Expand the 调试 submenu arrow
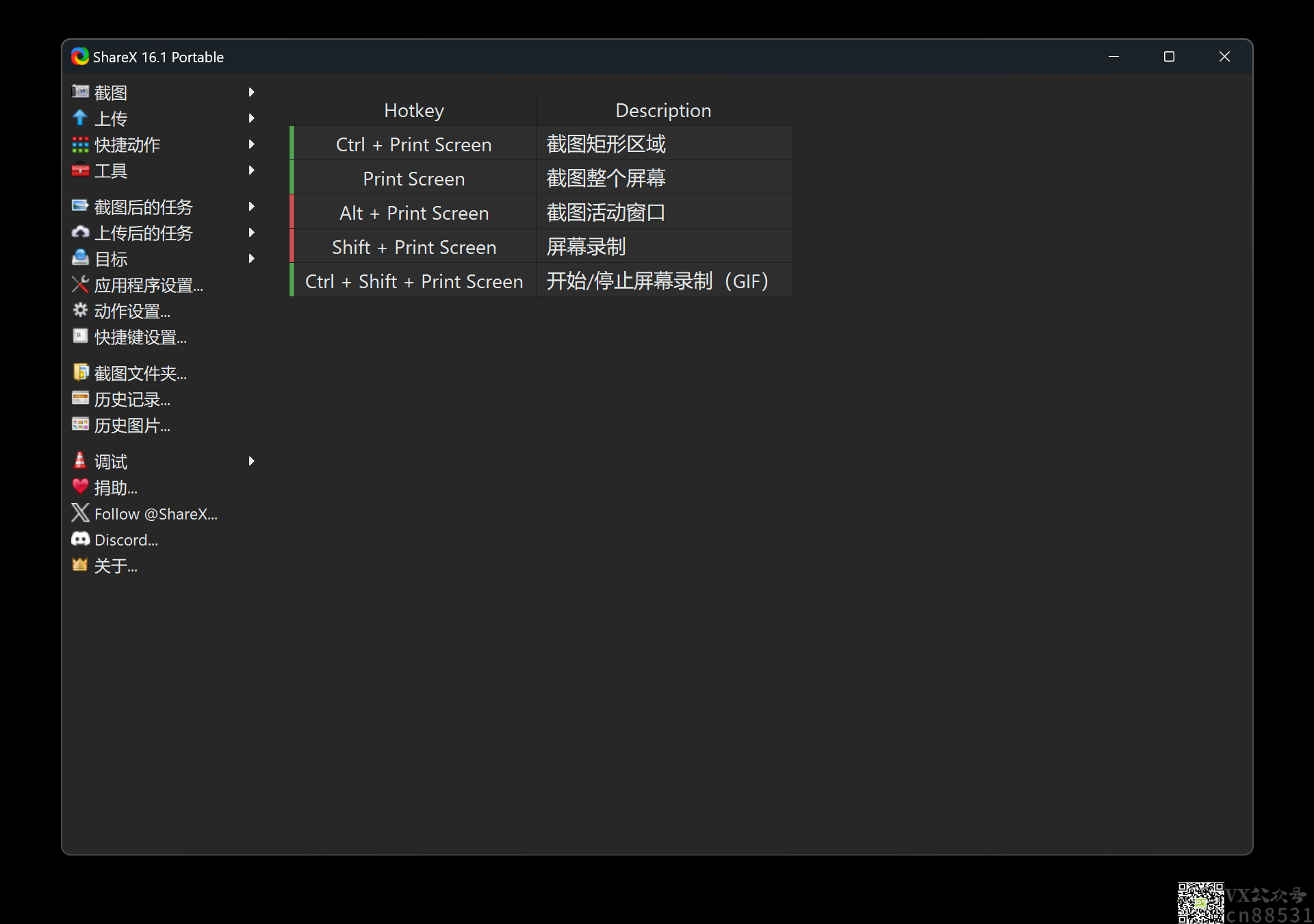Viewport: 1314px width, 924px height. tap(251, 461)
